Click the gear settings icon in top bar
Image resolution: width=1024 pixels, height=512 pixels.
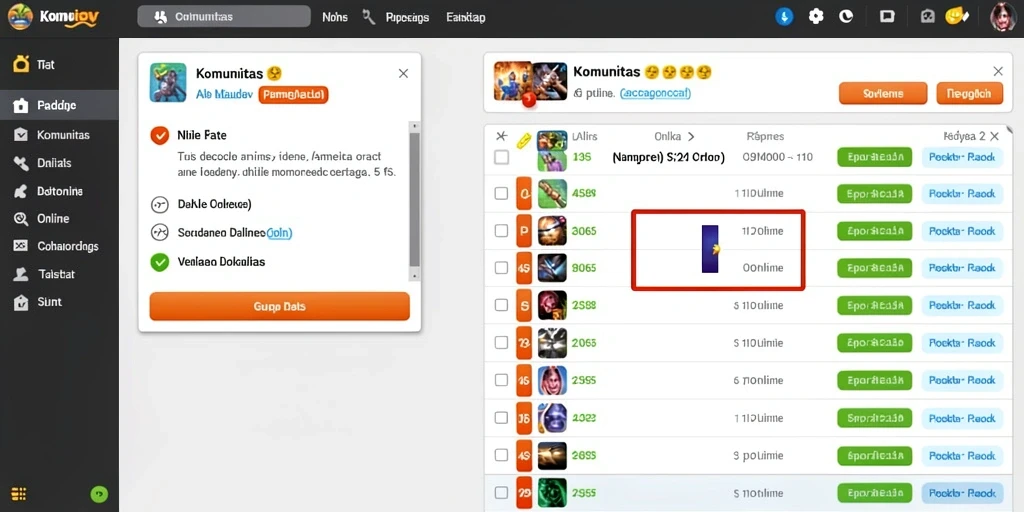[816, 17]
